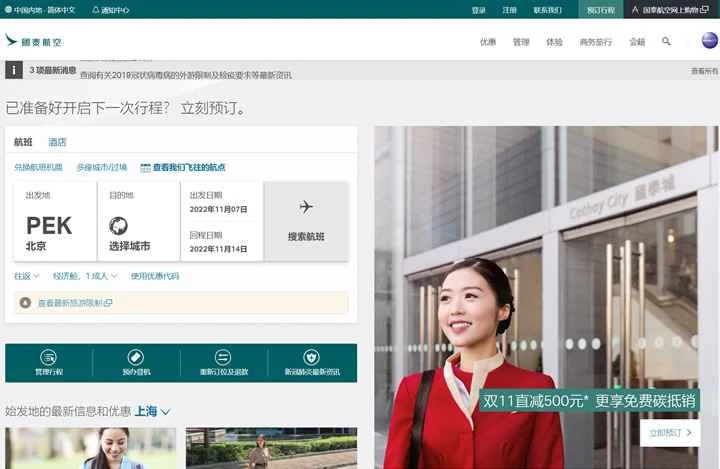
Task: Click the external link icon after 国泰航空网上购物
Action: [x=704, y=10]
